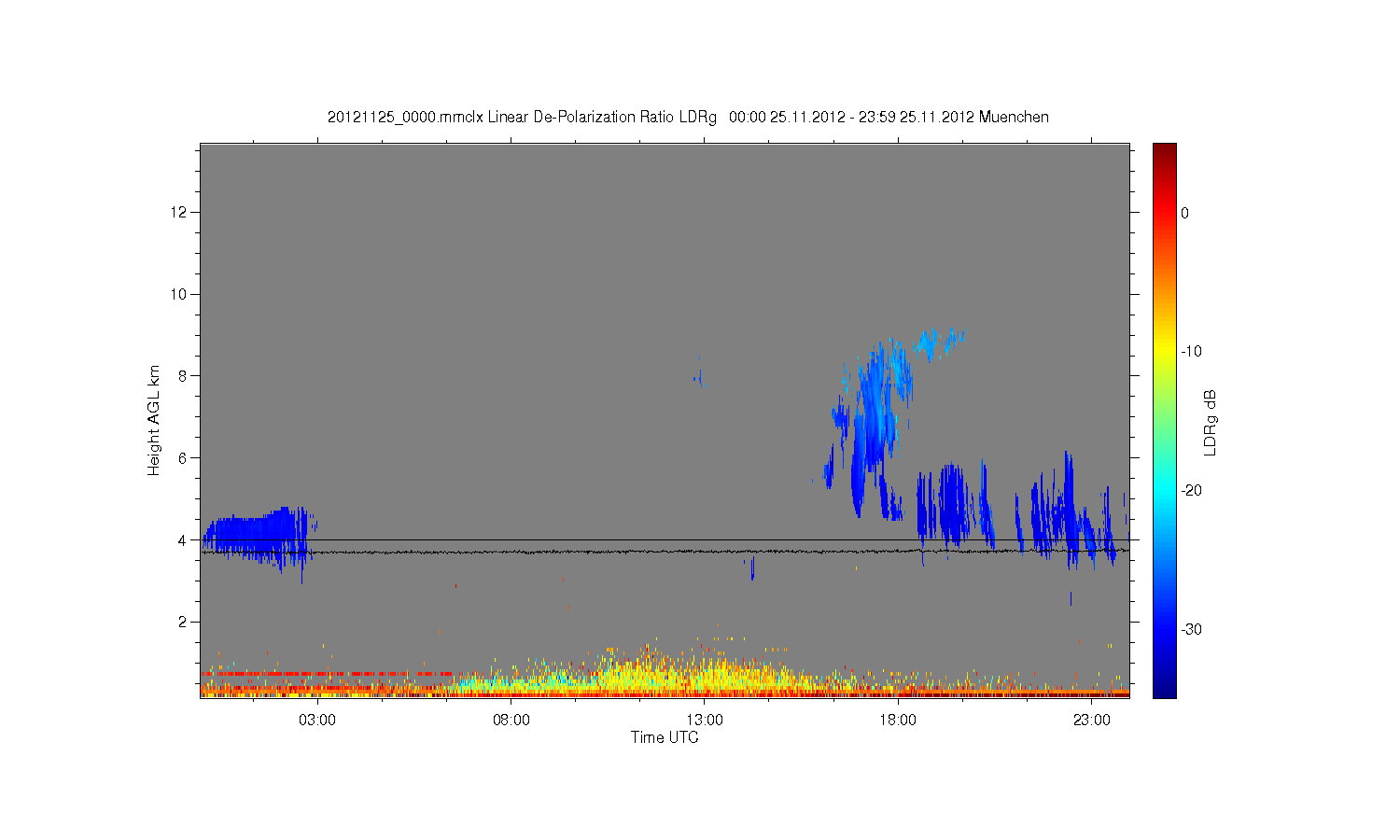The width and height of the screenshot is (1400, 840).
Task: Click the 13:00 time tick label
Action: click(x=705, y=721)
